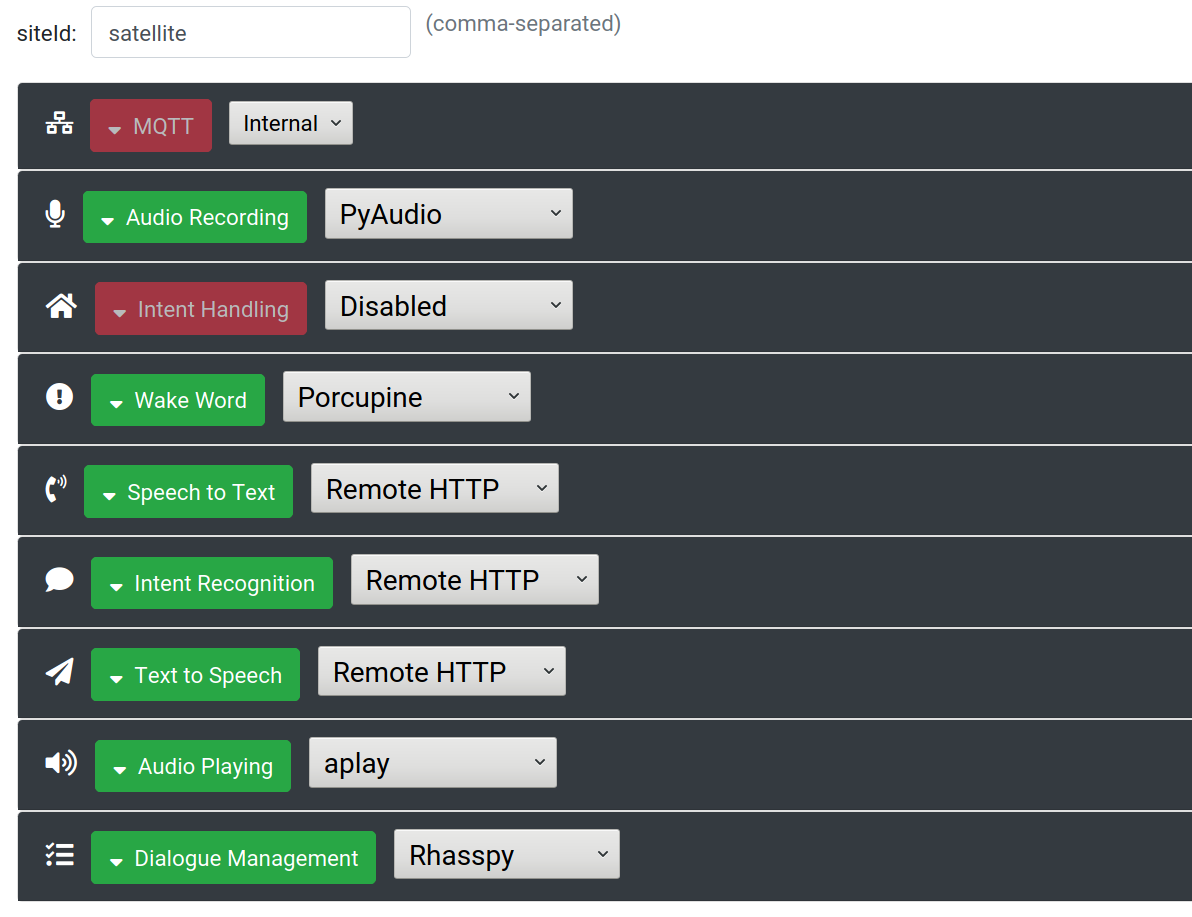Viewport: 1192px width, 917px height.
Task: Click the Audio Playing aplay selector
Action: pos(432,762)
